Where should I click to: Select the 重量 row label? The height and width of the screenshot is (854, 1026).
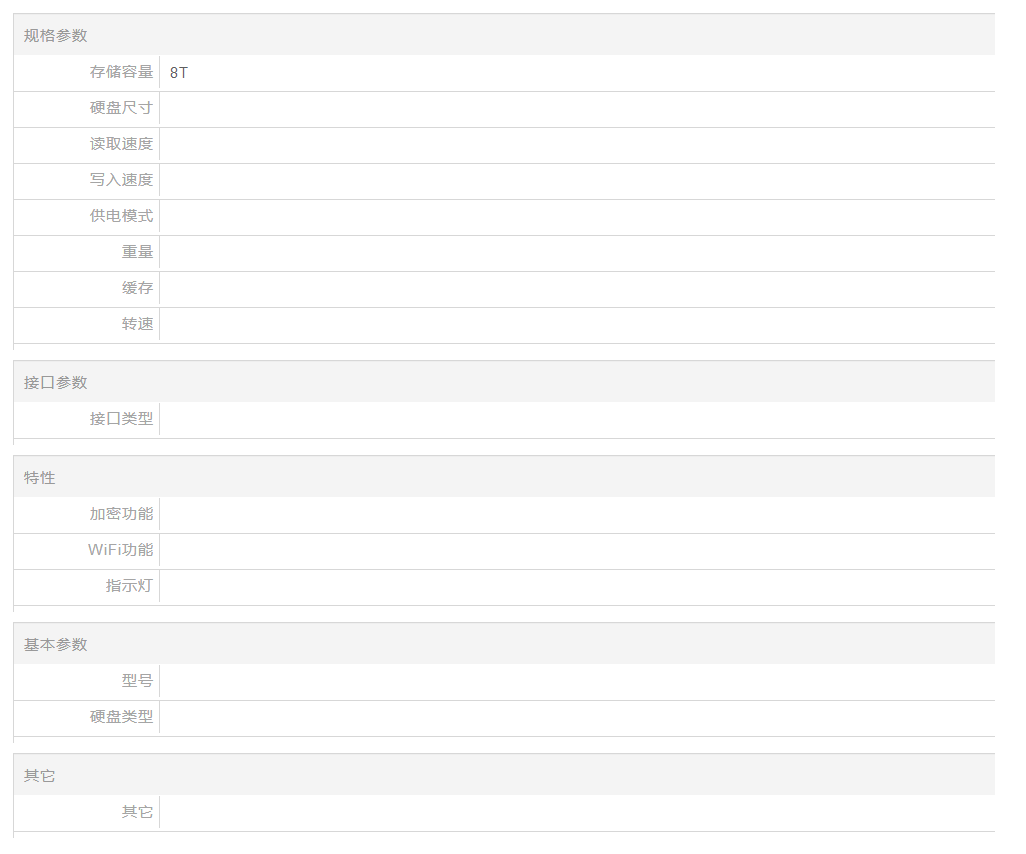point(137,252)
